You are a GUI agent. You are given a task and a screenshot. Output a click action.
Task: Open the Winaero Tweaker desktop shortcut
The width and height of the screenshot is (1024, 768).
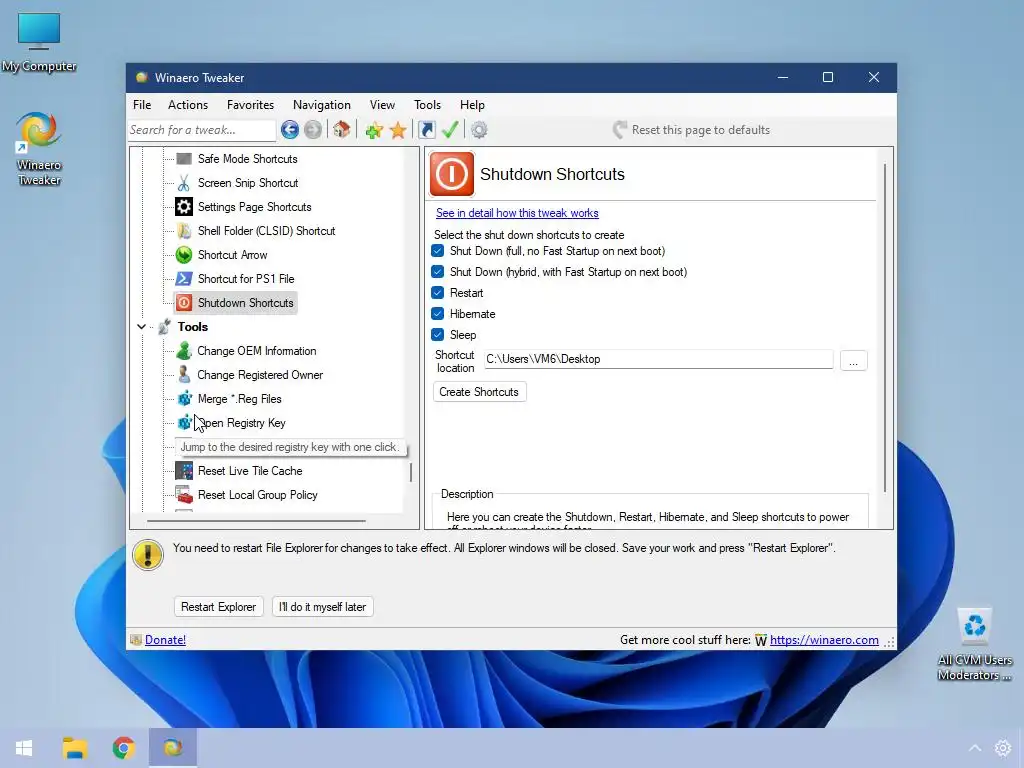39,149
